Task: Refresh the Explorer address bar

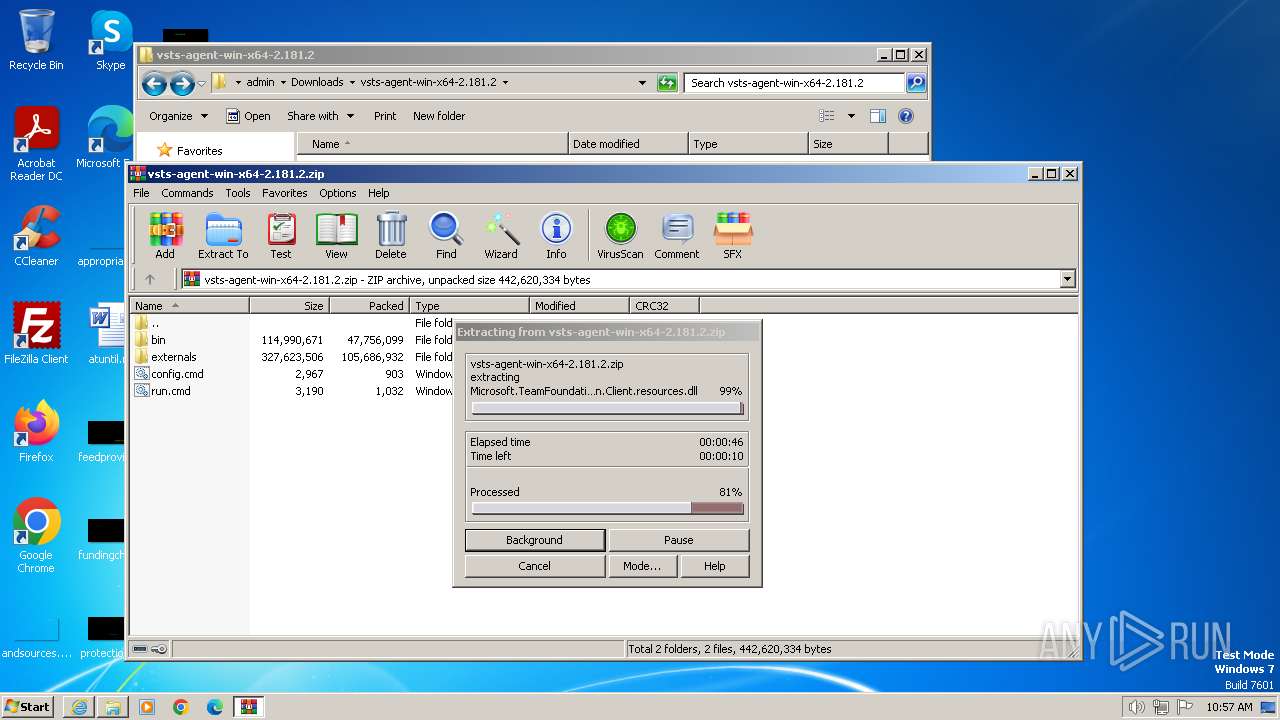Action: tap(667, 83)
